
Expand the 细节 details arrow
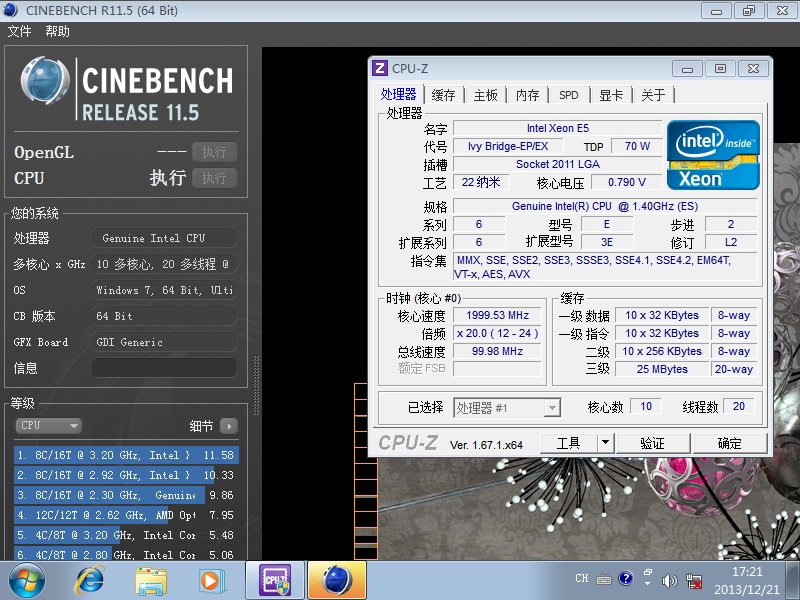pyautogui.click(x=229, y=426)
